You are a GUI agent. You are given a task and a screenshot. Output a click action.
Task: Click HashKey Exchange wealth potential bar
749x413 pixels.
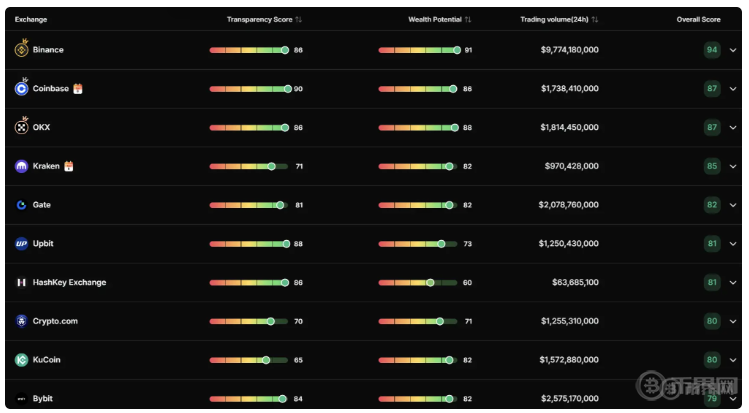pyautogui.click(x=418, y=283)
